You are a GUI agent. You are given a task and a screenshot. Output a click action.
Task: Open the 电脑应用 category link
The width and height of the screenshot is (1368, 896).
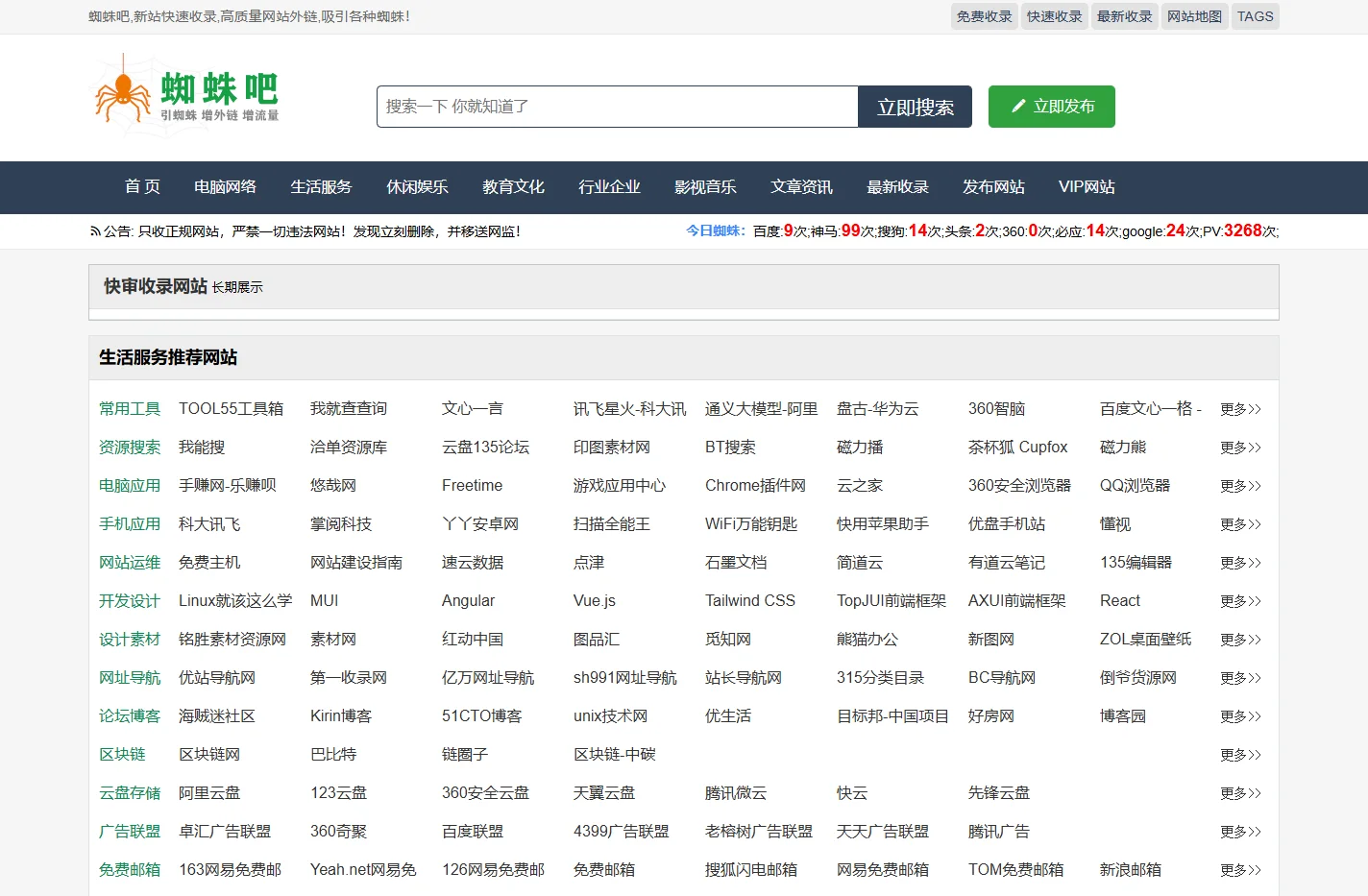pos(130,486)
